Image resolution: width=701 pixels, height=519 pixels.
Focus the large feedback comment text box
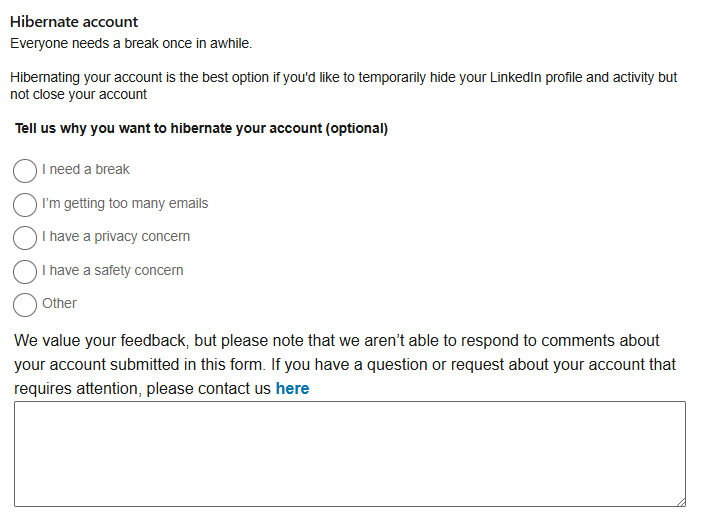[349, 453]
